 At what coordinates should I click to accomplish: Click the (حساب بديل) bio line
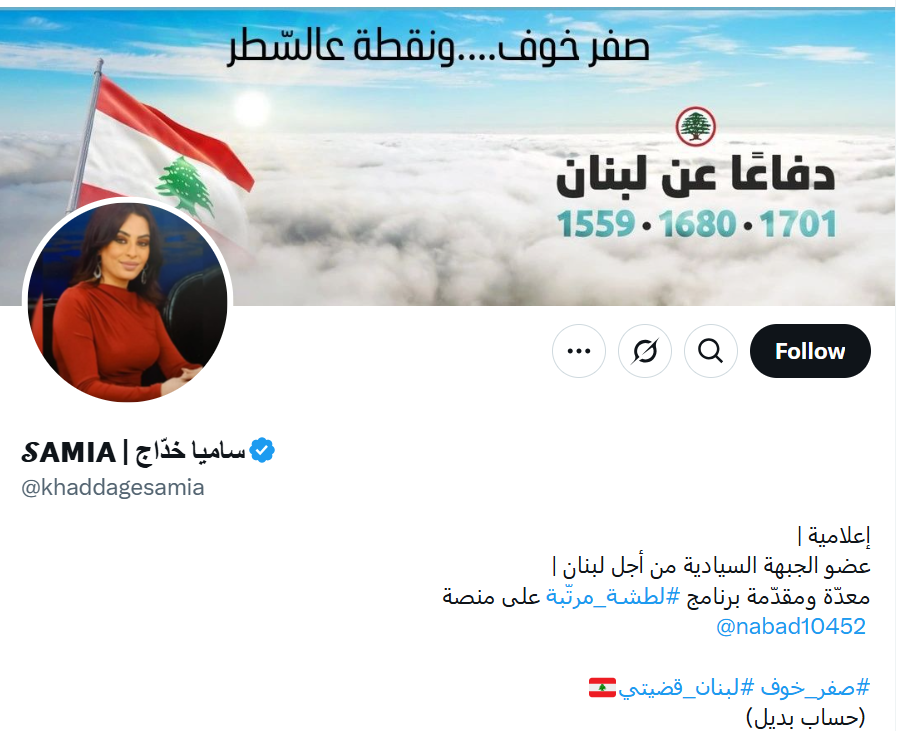click(806, 718)
